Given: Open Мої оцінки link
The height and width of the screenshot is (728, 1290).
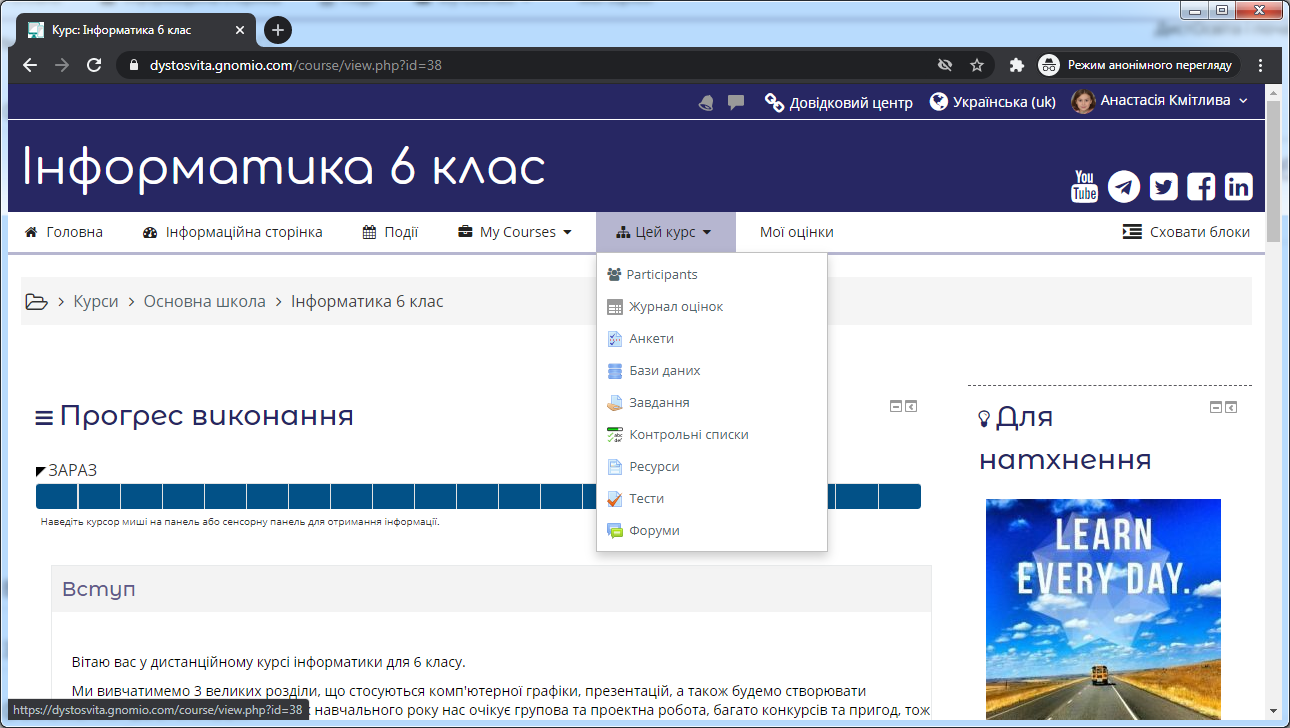Looking at the screenshot, I should (x=796, y=232).
